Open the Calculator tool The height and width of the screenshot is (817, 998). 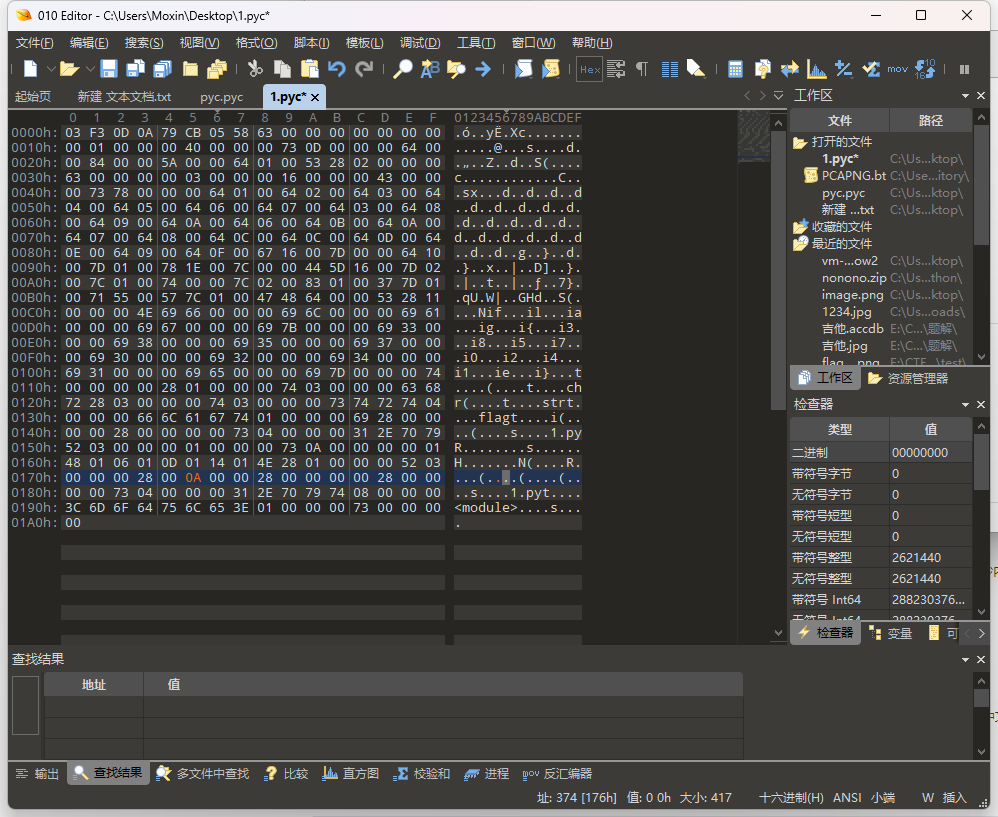tap(735, 69)
